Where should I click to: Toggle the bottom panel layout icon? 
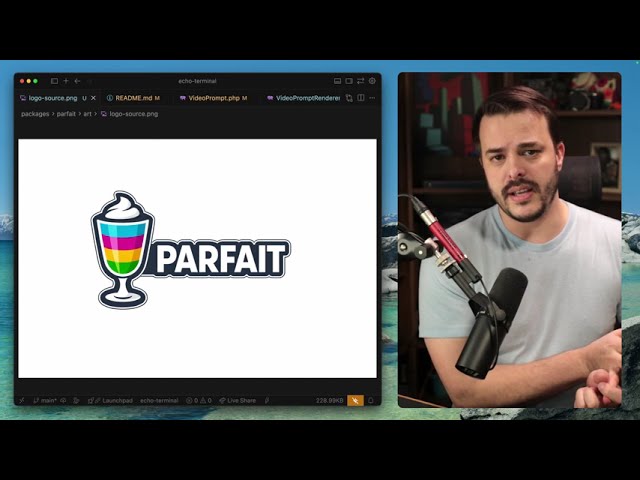point(338,81)
